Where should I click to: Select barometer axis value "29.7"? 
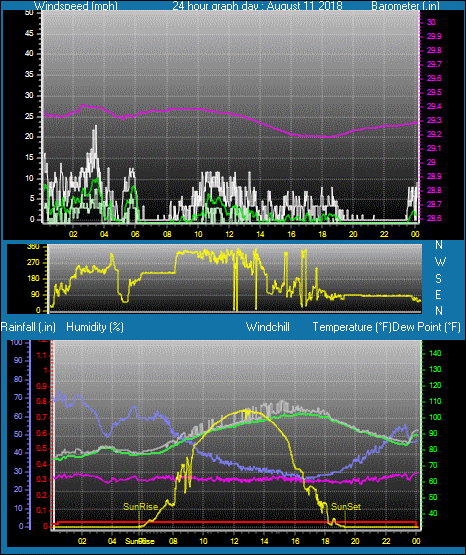pyautogui.click(x=434, y=64)
